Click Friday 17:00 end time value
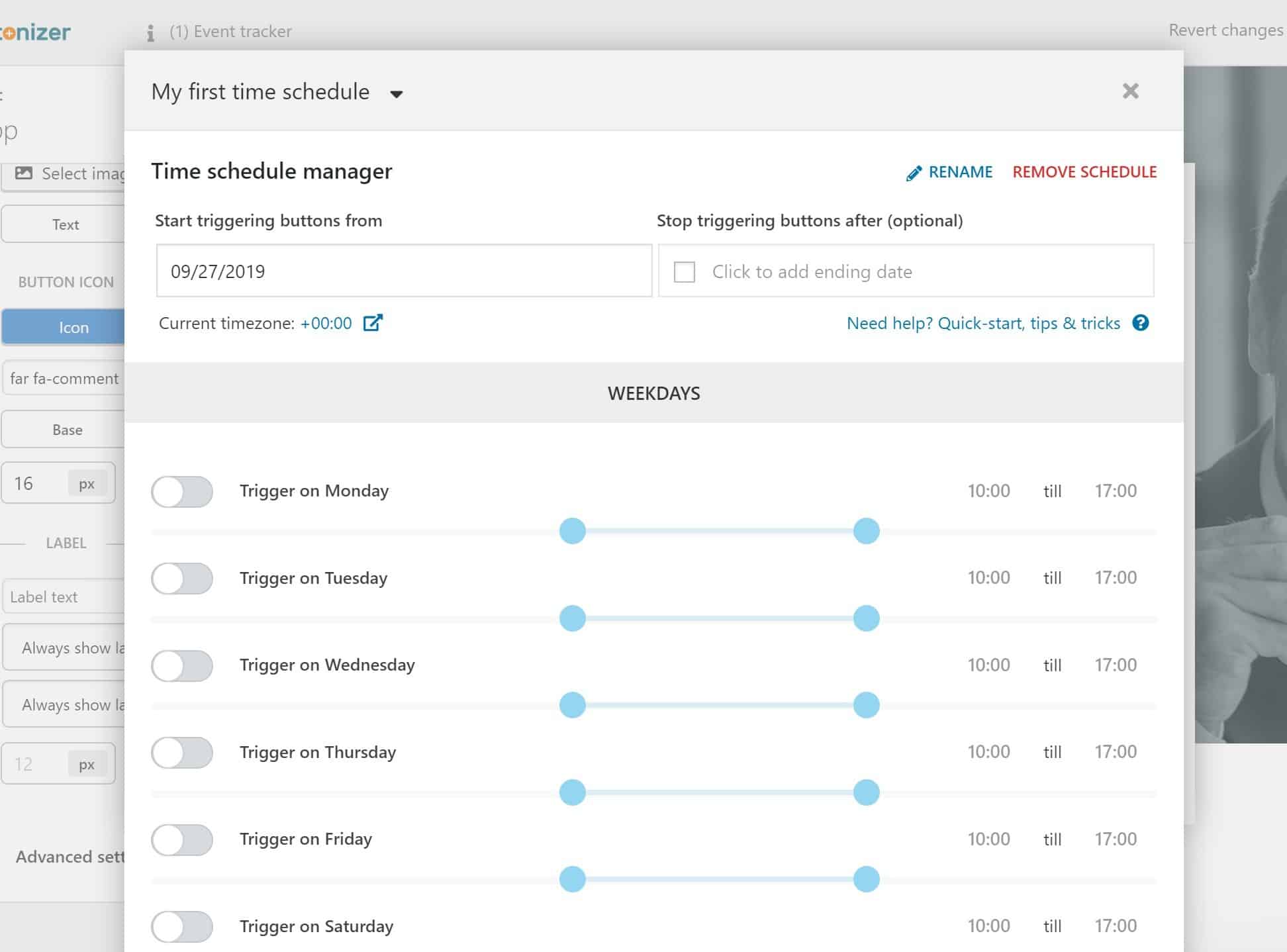1287x952 pixels. 1115,839
